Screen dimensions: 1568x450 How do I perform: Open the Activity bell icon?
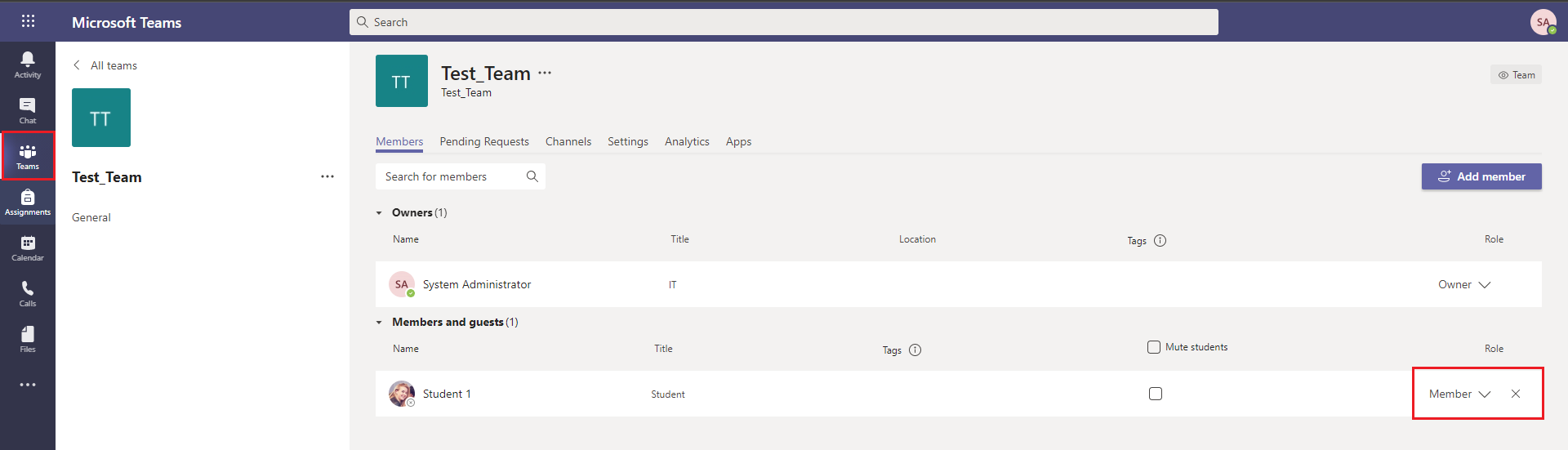point(28,65)
